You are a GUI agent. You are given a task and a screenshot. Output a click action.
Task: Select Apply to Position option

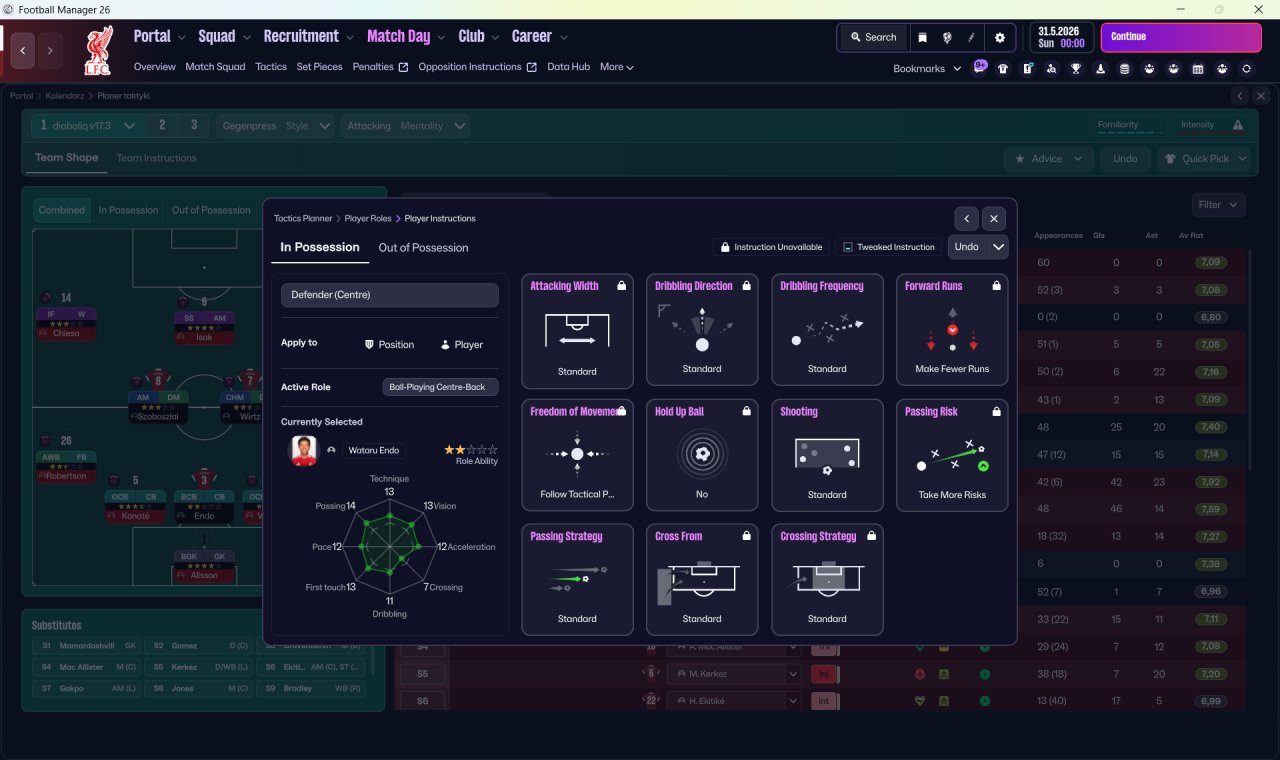pyautogui.click(x=389, y=344)
